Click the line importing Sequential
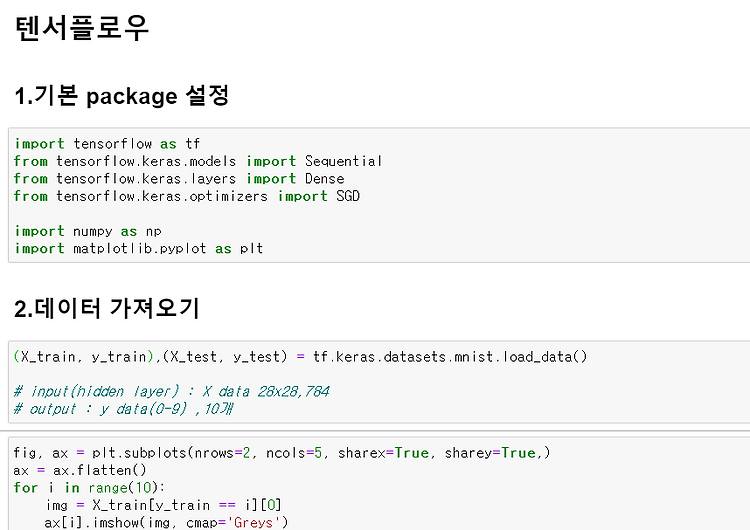750x530 pixels. point(198,161)
